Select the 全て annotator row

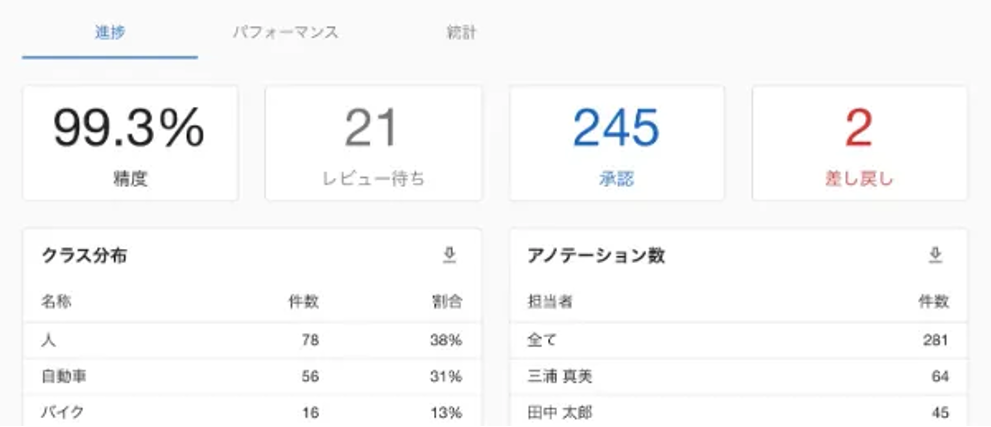[x=738, y=341]
